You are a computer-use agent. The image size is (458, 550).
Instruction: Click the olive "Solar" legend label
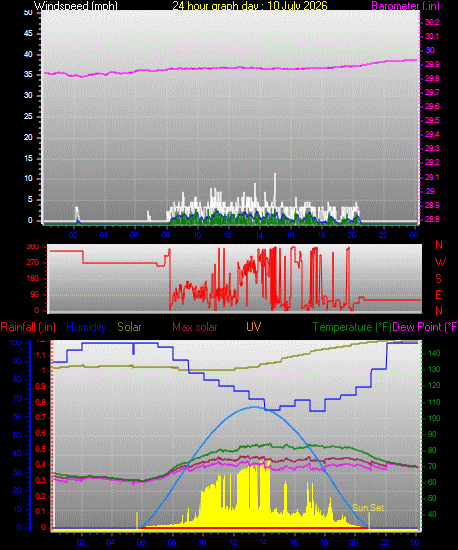pyautogui.click(x=129, y=327)
